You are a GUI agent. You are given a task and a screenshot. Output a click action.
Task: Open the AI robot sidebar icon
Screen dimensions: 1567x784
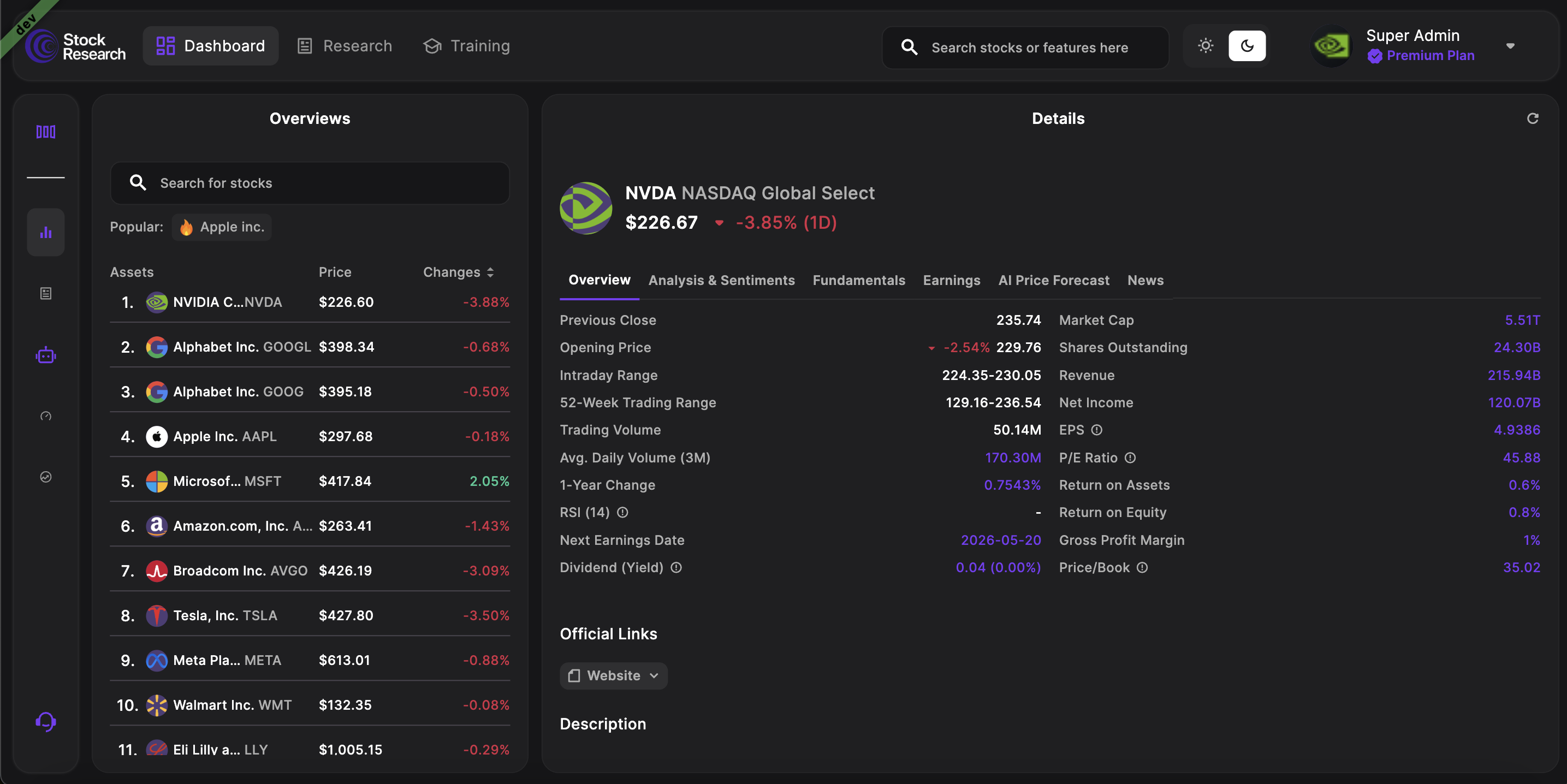[46, 355]
